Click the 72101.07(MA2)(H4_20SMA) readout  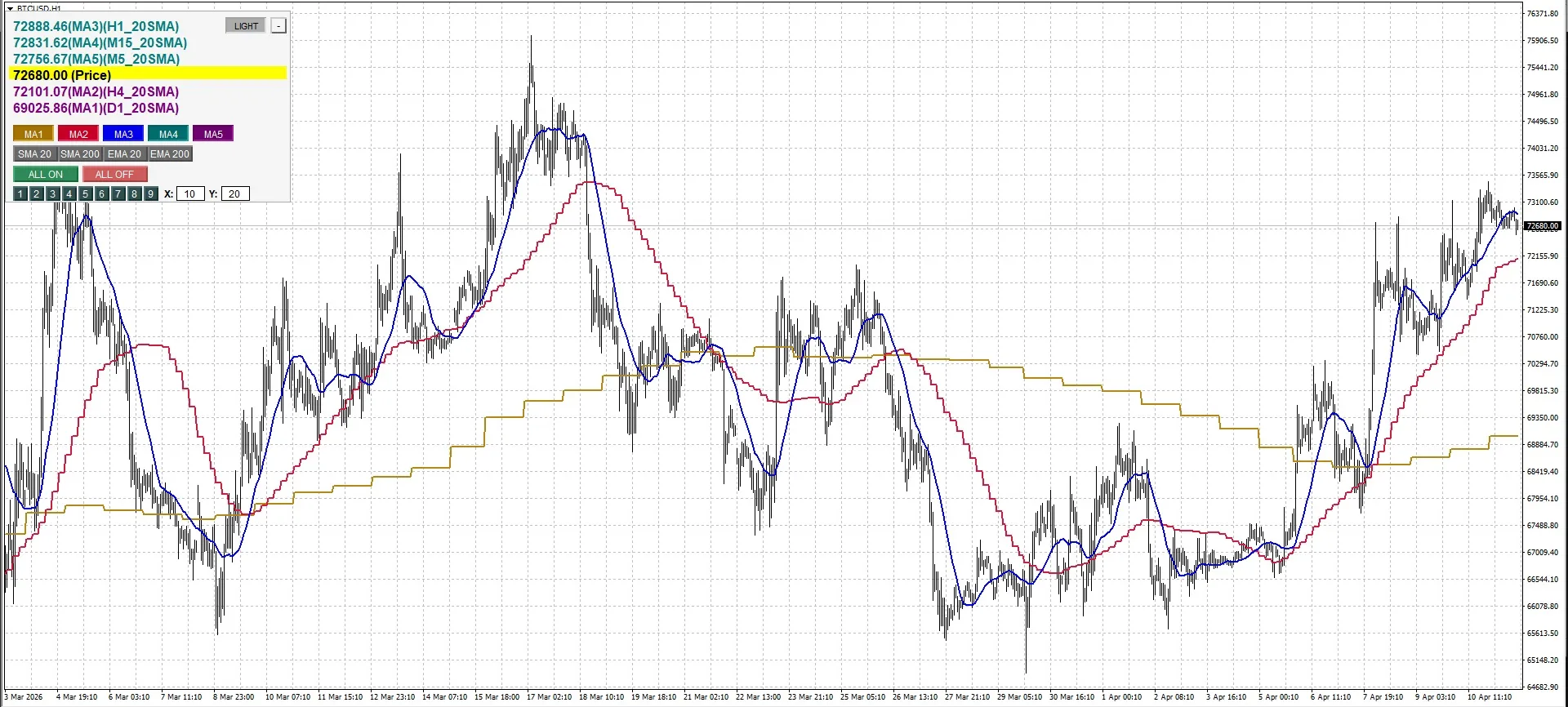pos(96,91)
